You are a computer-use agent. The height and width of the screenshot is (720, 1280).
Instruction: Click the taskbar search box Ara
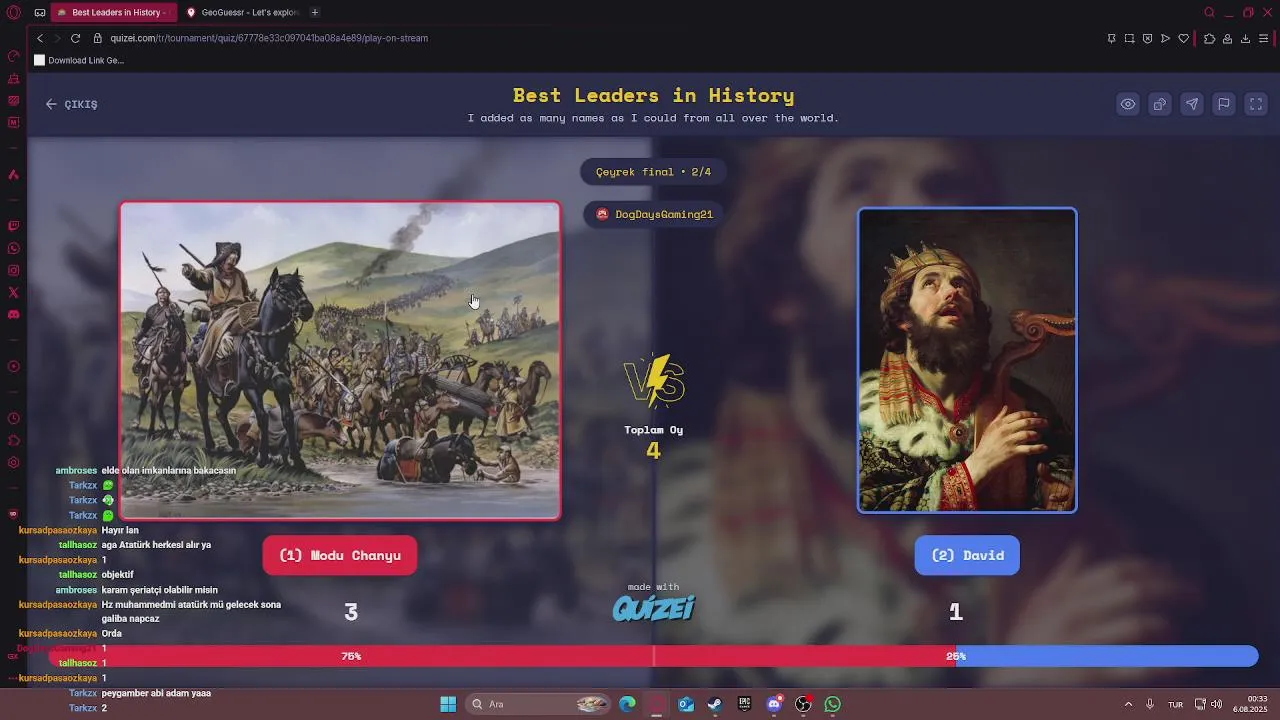[539, 704]
